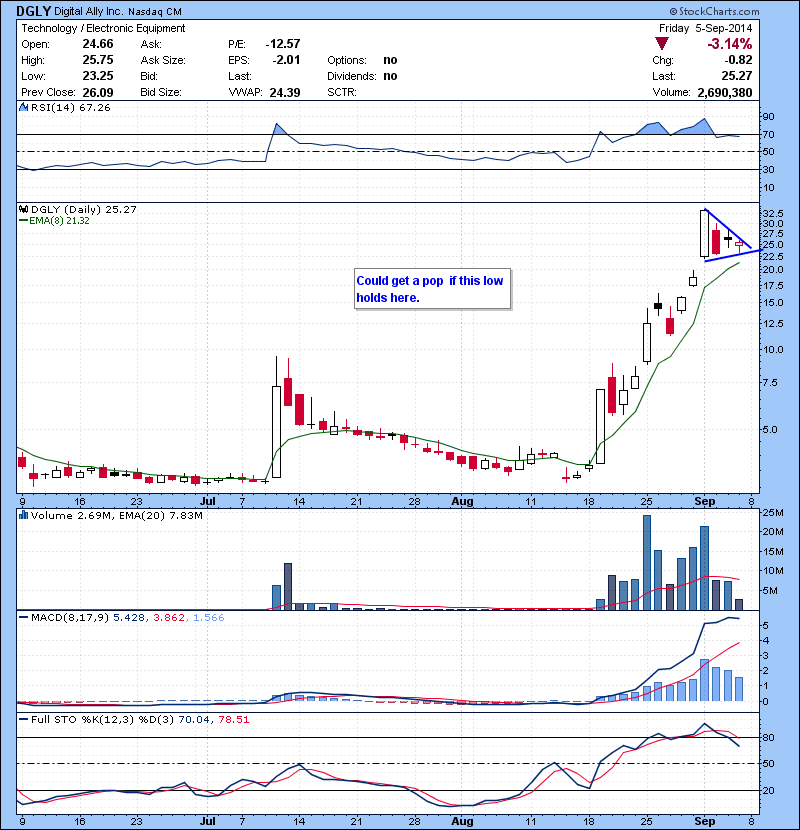Select the 'Digital Ally Inc.' company name
Image resolution: width=800 pixels, height=830 pixels.
[x=89, y=11]
